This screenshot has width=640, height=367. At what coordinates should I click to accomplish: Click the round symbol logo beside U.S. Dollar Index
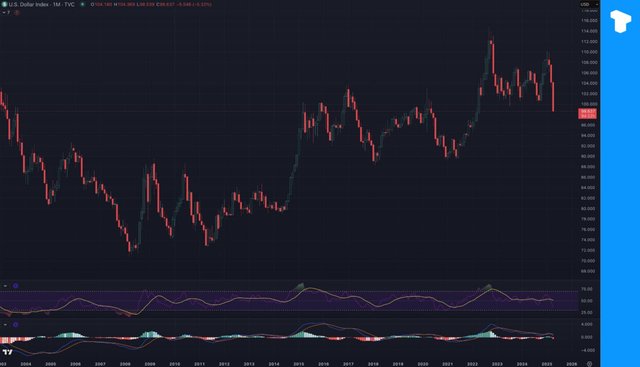pos(5,4)
